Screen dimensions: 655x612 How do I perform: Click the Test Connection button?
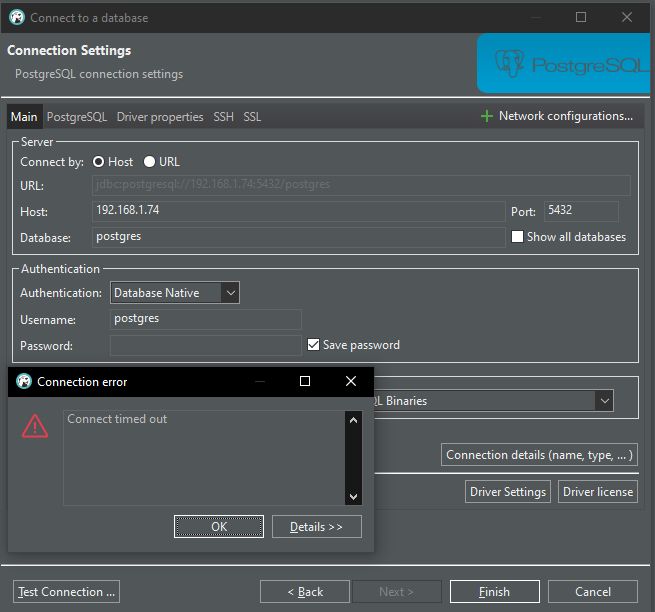pyautogui.click(x=66, y=592)
